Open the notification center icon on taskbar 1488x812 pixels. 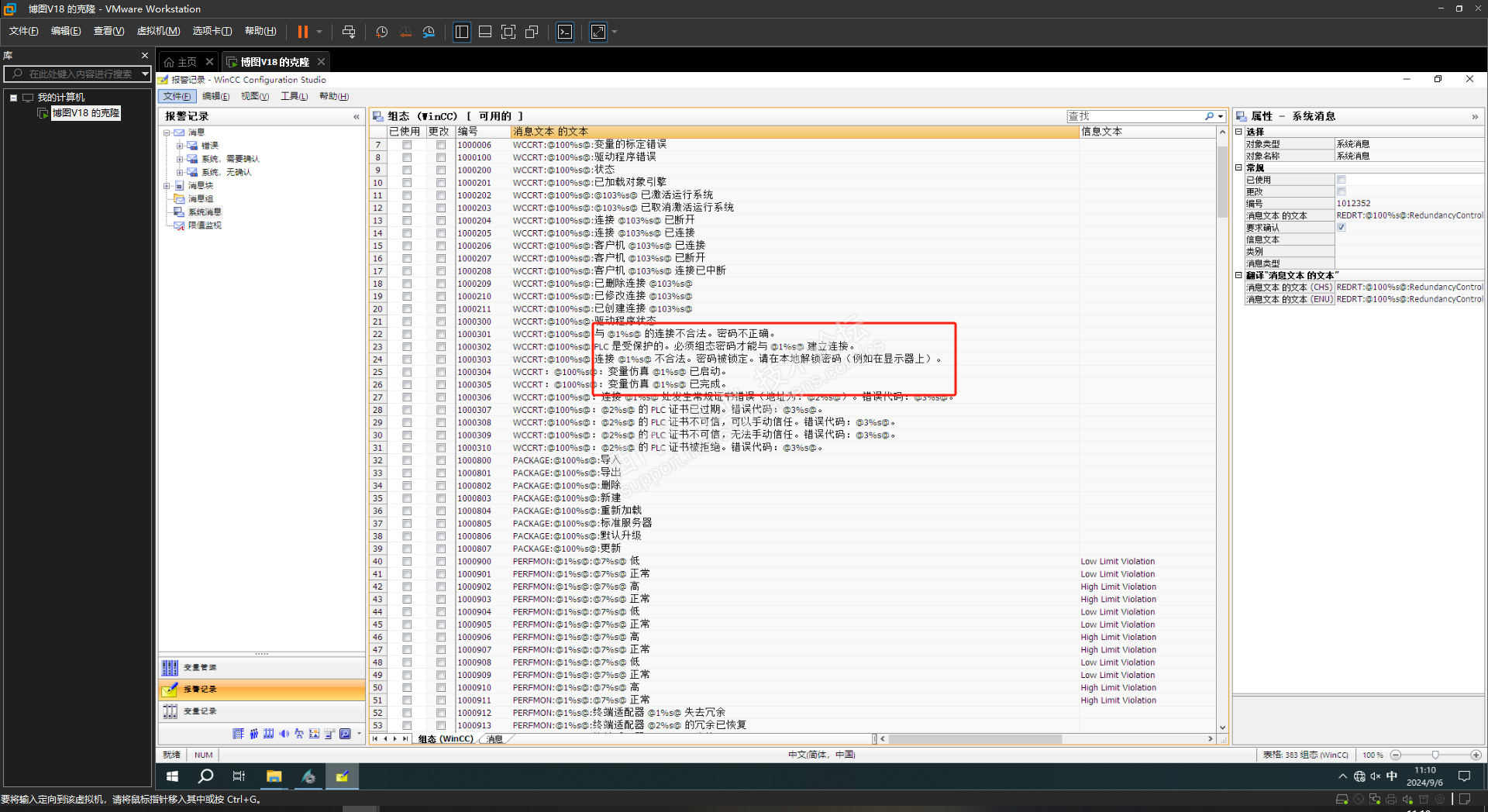[x=1464, y=776]
